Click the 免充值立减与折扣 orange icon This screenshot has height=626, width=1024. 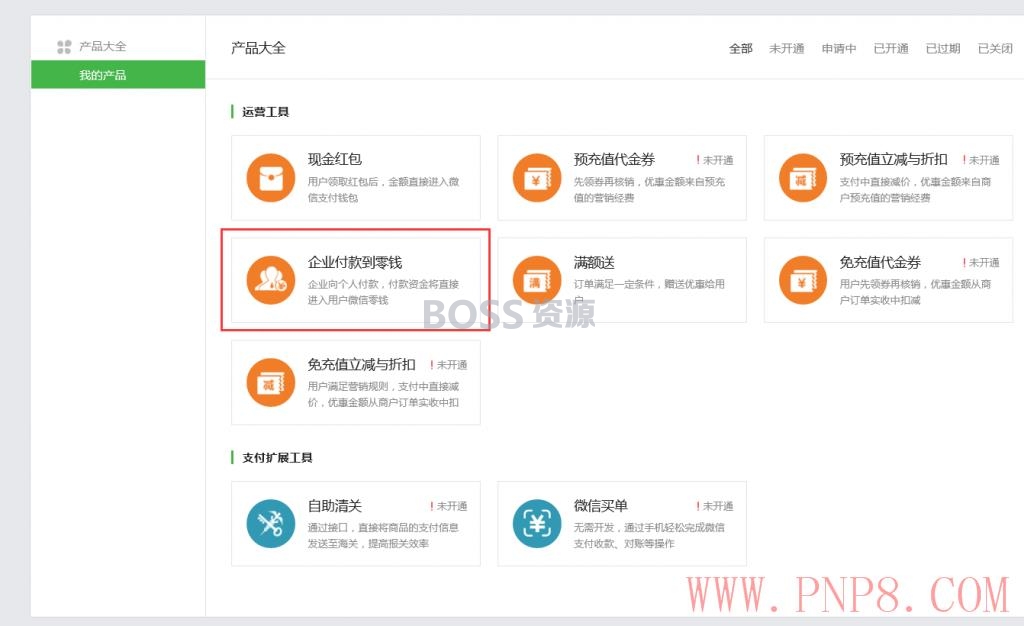[x=270, y=383]
